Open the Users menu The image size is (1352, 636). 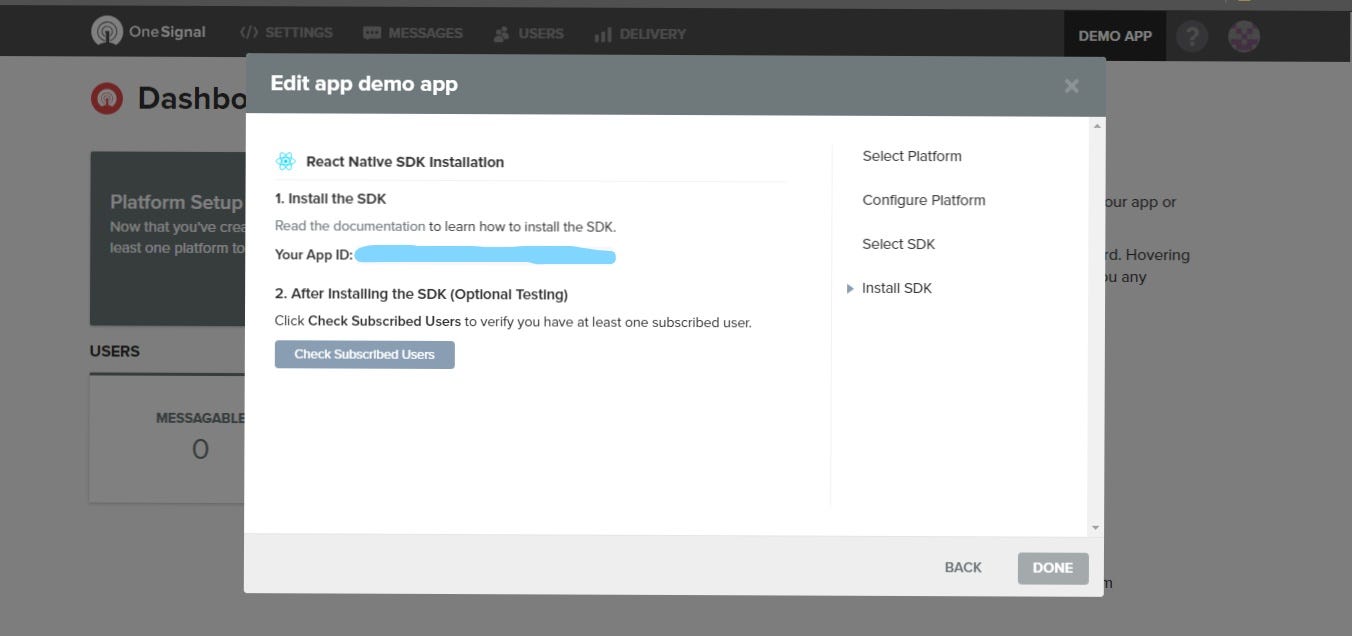[x=529, y=34]
